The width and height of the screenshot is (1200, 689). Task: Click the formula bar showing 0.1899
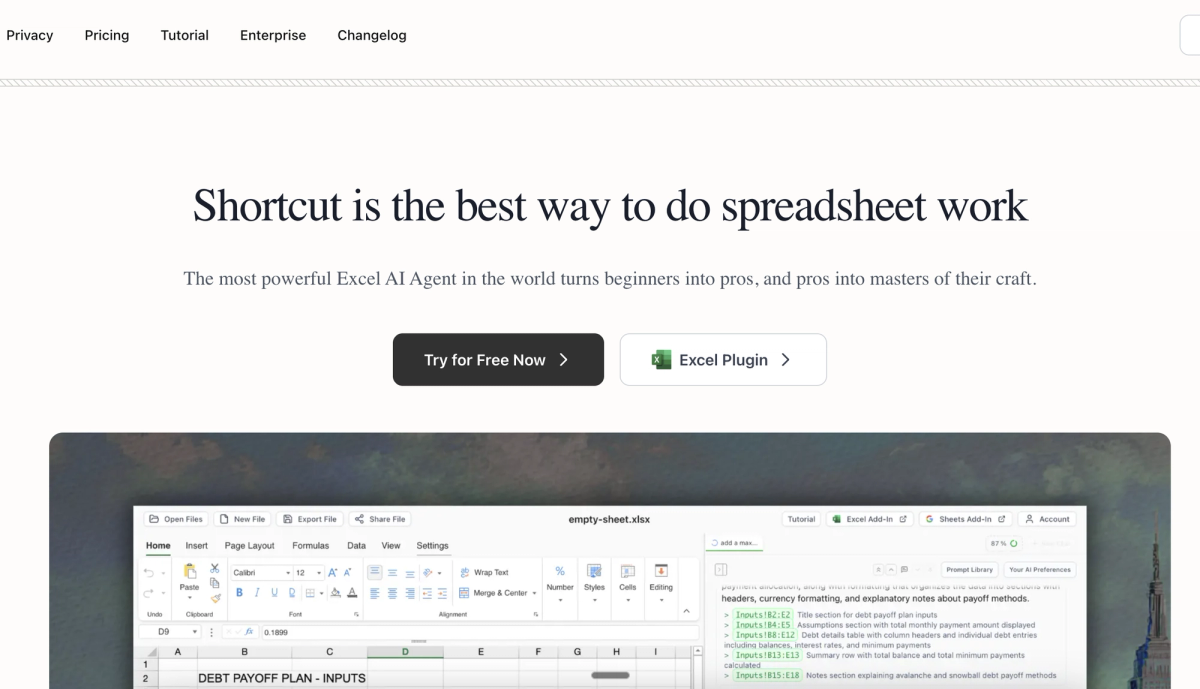(x=290, y=631)
